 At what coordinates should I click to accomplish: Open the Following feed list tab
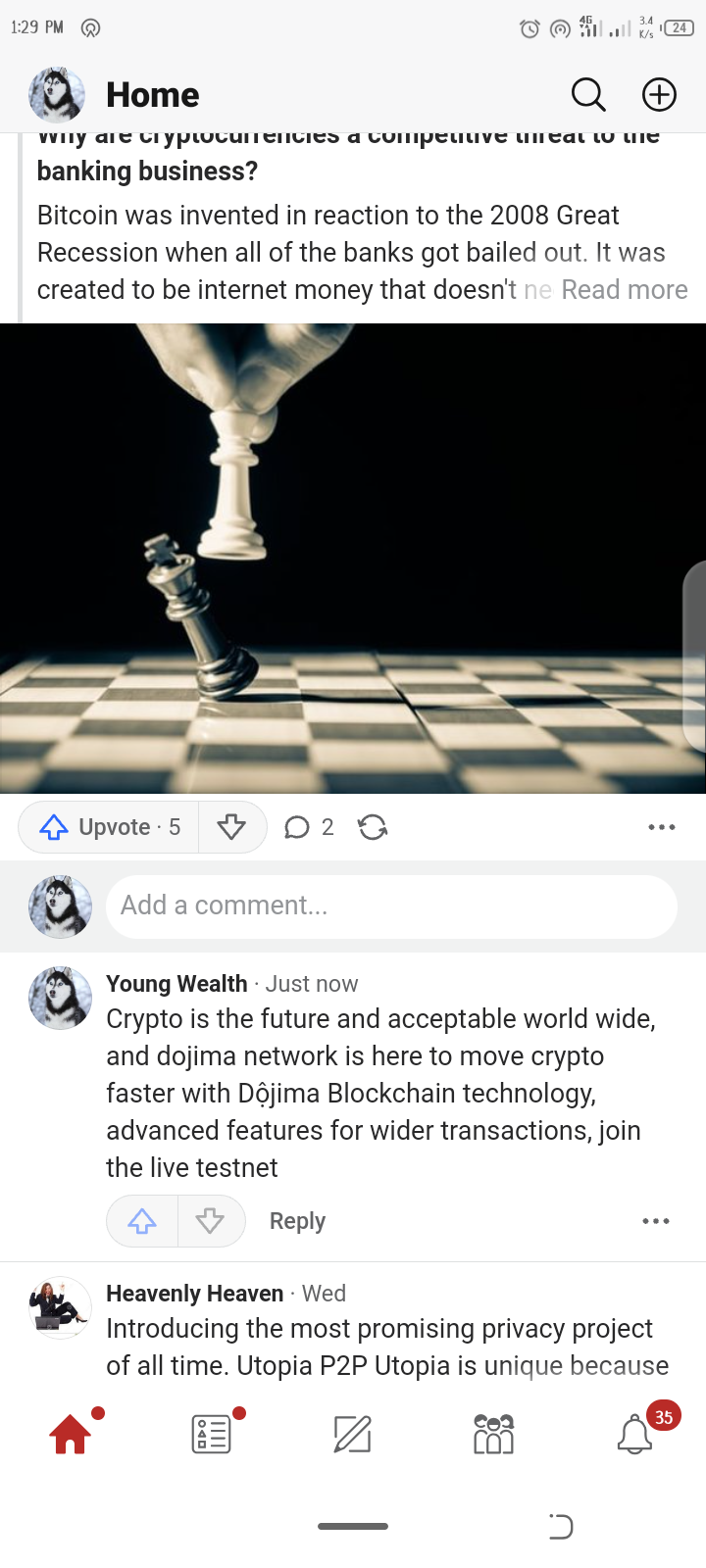click(x=212, y=1435)
